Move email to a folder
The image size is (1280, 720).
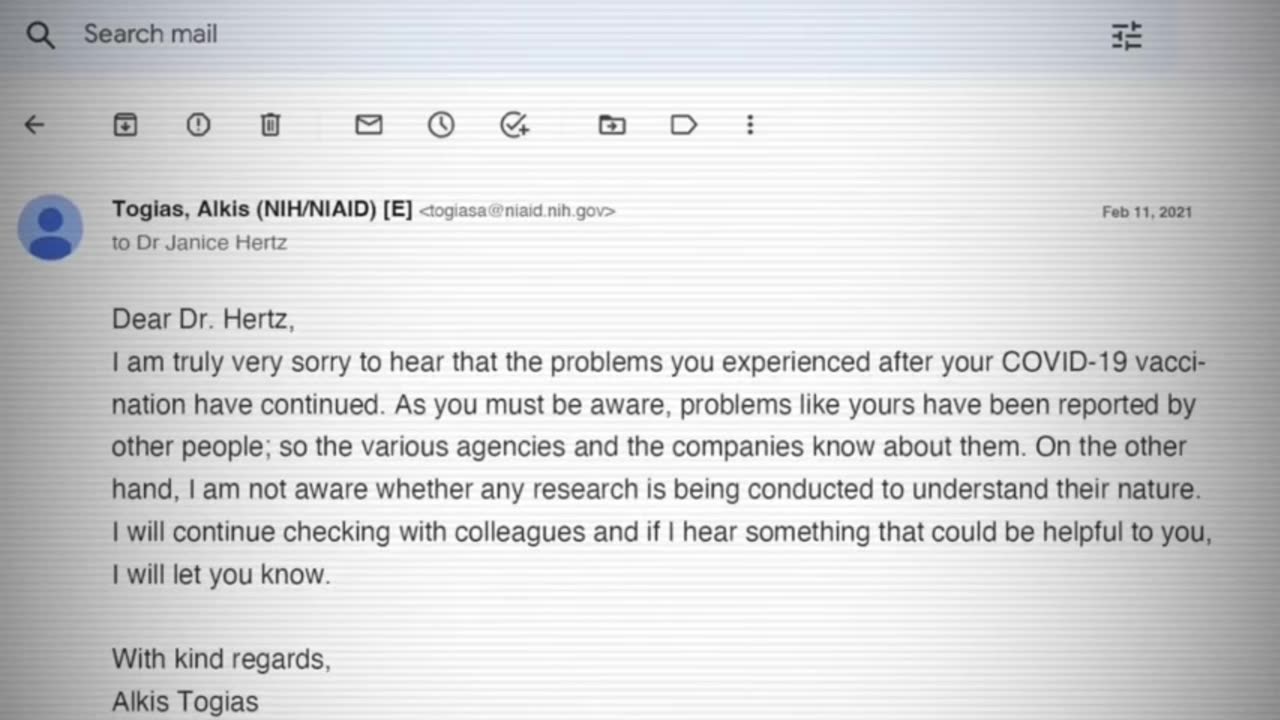(x=612, y=125)
